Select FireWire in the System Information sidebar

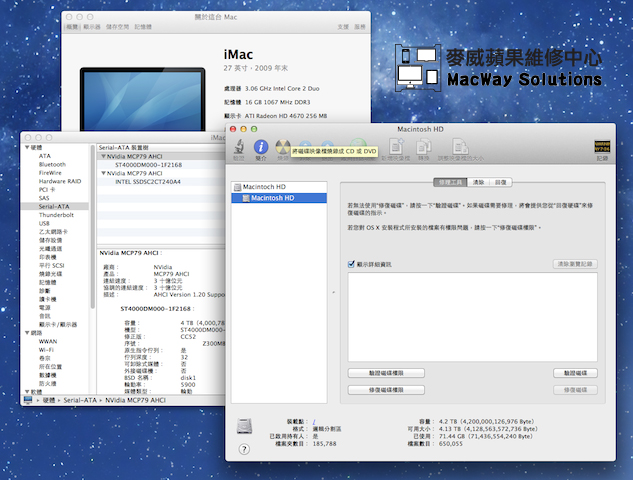point(50,173)
